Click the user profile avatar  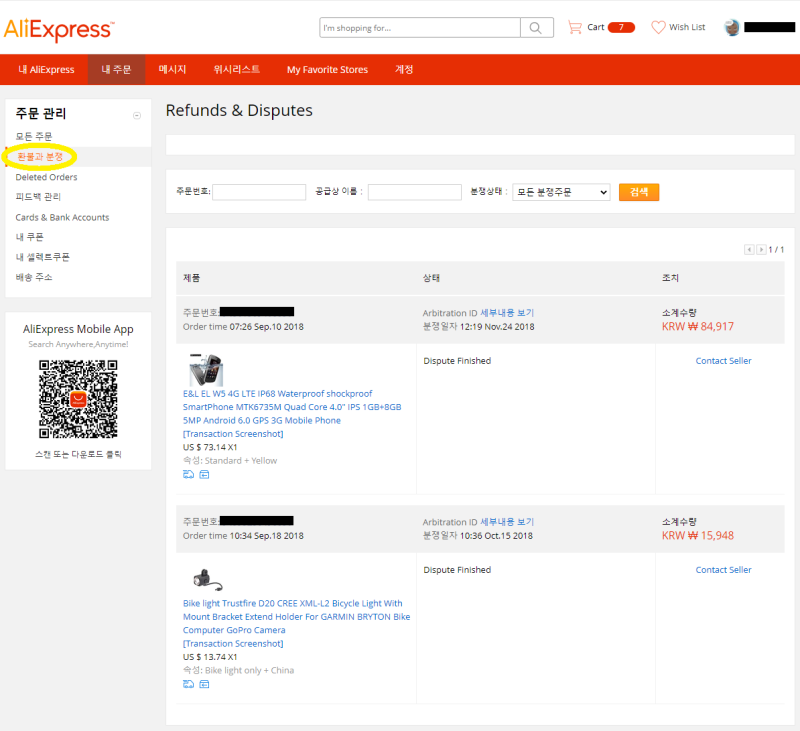click(732, 28)
